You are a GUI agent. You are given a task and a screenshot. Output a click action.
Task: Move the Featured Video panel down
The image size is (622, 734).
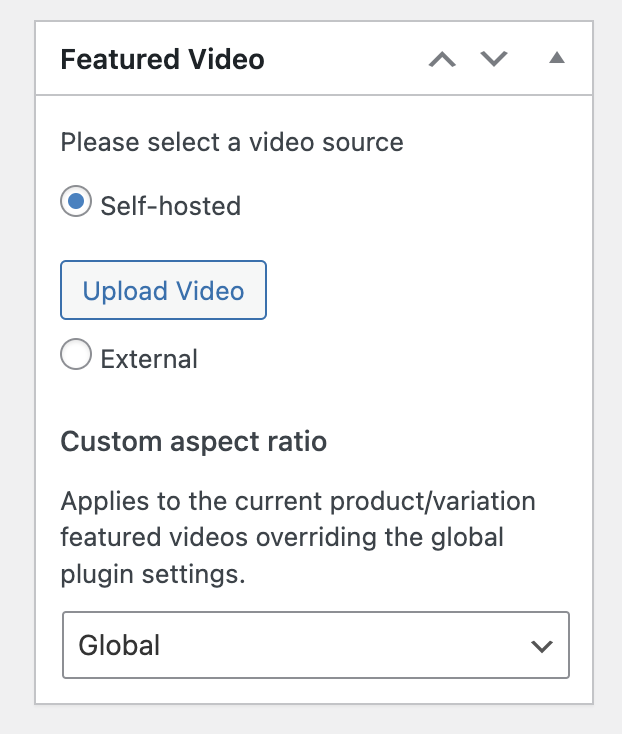494,60
